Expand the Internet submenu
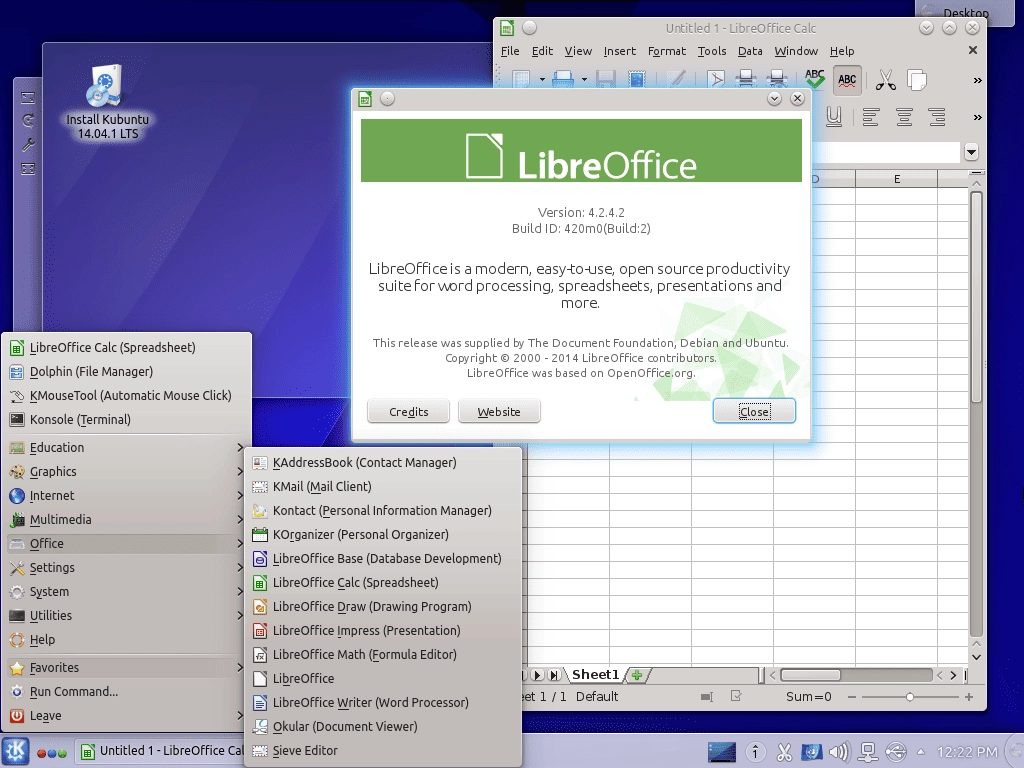This screenshot has width=1024, height=768. [x=127, y=496]
